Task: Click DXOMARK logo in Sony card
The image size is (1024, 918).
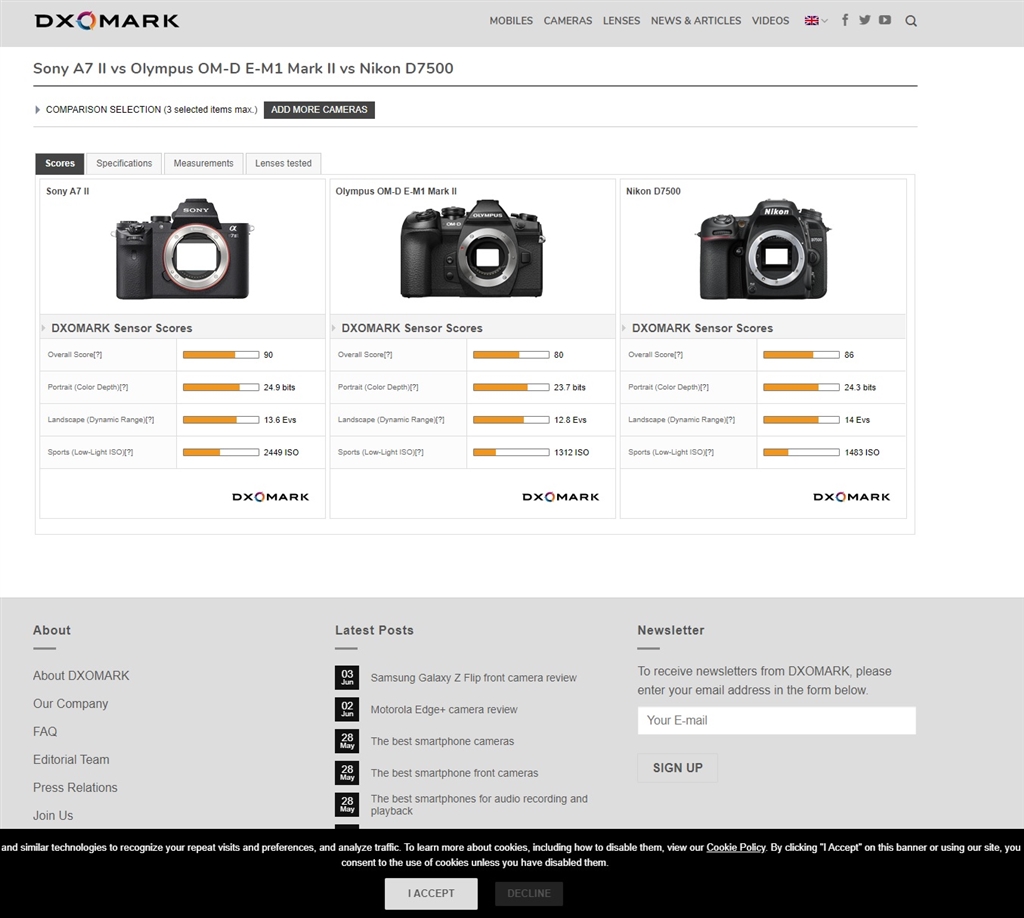Action: point(270,497)
